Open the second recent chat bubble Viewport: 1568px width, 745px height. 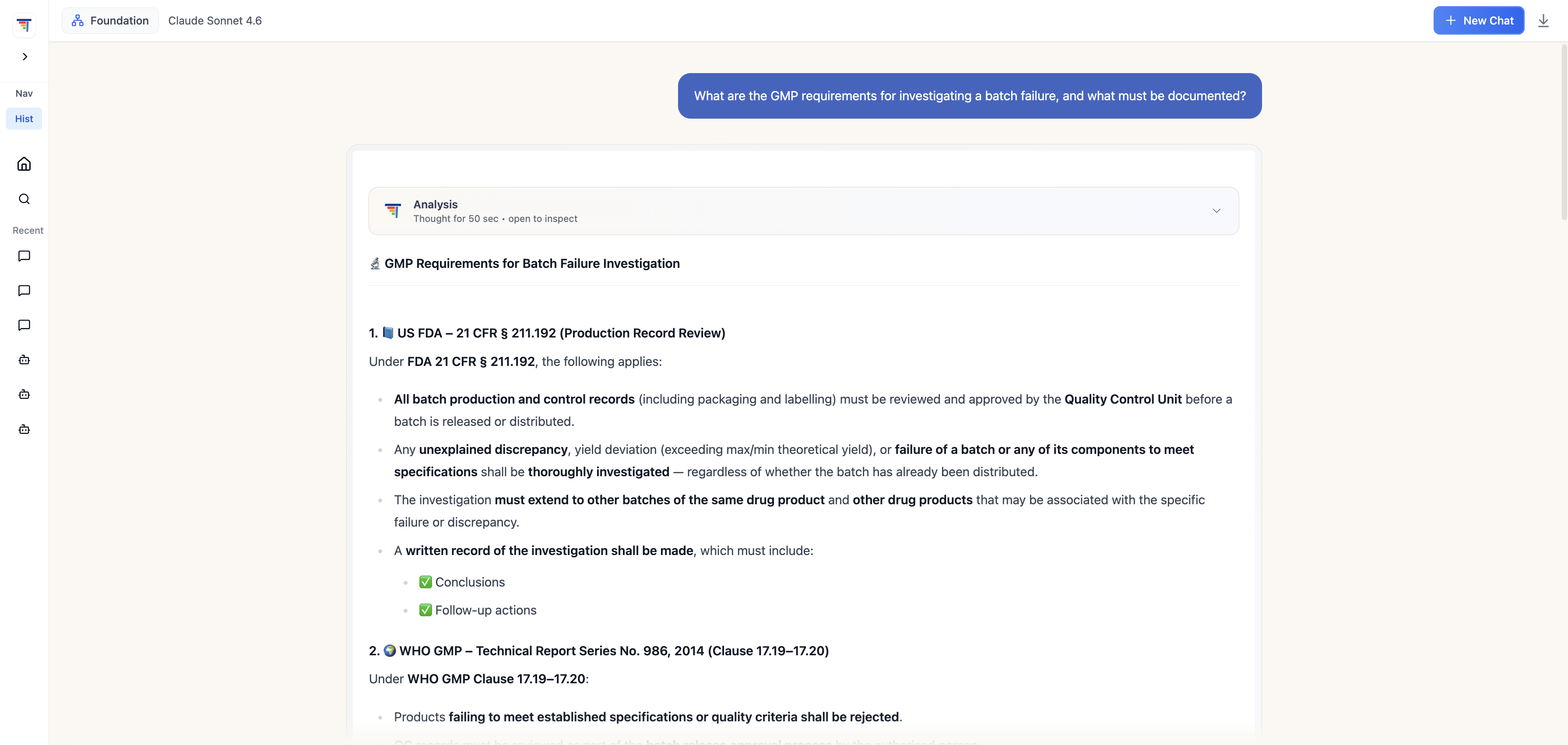click(x=25, y=291)
